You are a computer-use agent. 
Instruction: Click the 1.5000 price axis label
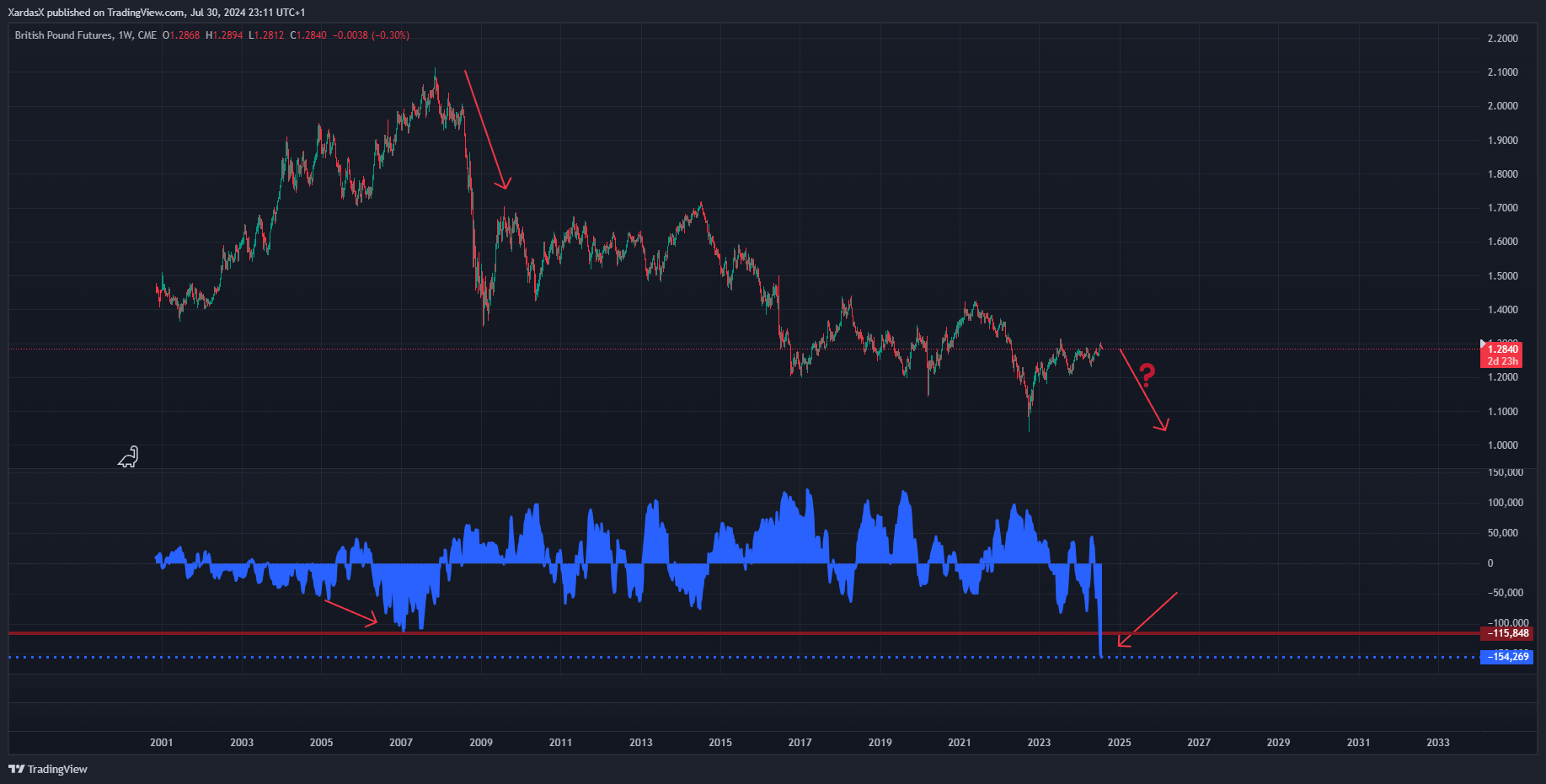point(1503,276)
